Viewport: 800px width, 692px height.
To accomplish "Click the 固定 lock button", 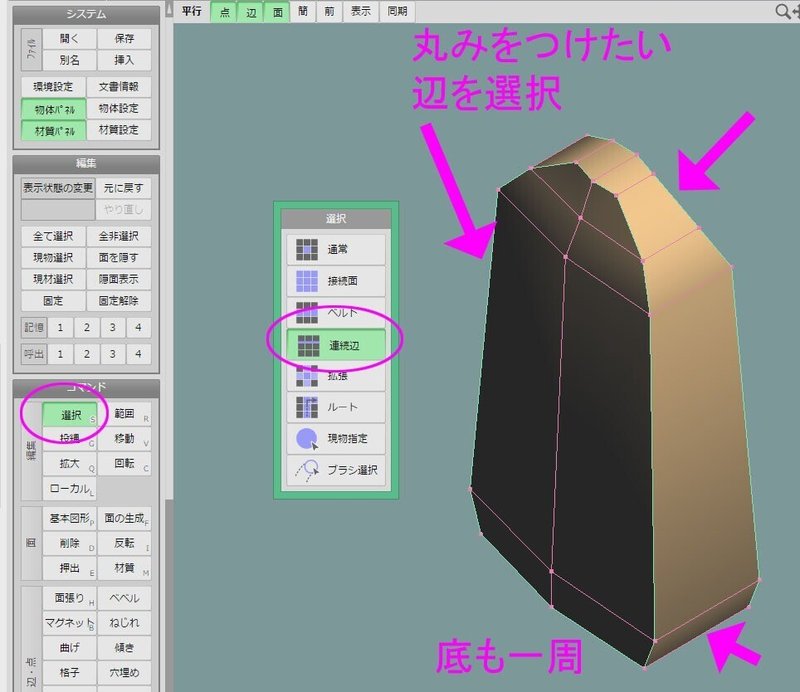I will pos(54,301).
